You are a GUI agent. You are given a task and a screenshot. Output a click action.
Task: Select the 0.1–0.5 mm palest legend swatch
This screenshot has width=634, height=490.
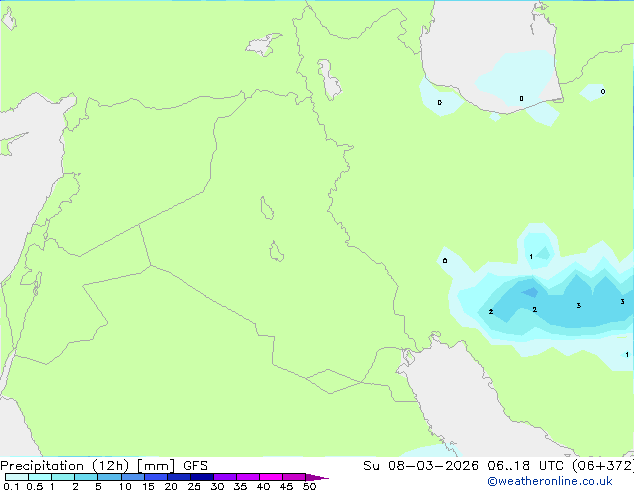(17, 477)
